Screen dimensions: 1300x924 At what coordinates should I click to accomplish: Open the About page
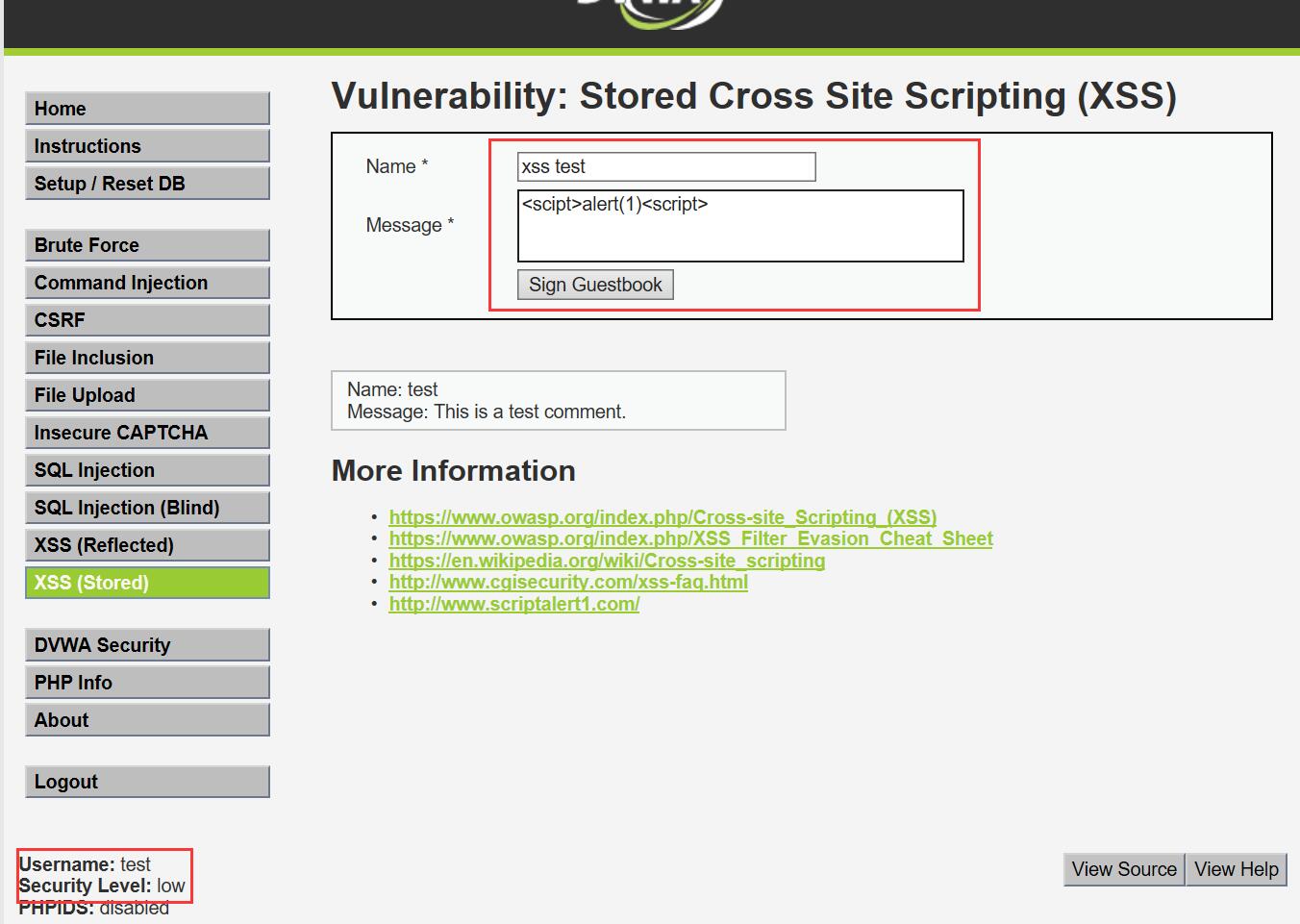click(x=147, y=720)
